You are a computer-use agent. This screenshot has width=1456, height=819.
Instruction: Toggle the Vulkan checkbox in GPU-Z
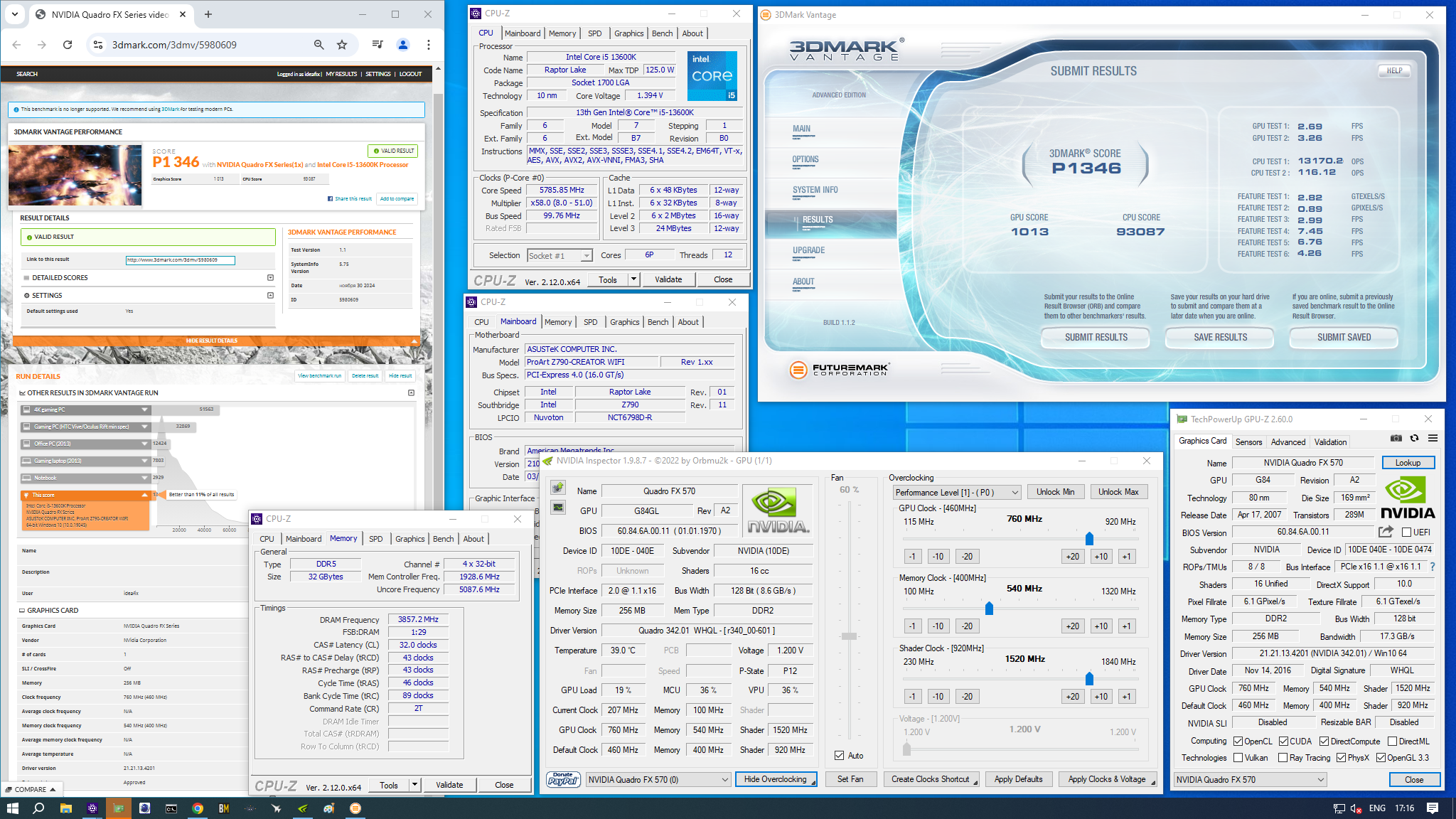click(x=1238, y=758)
